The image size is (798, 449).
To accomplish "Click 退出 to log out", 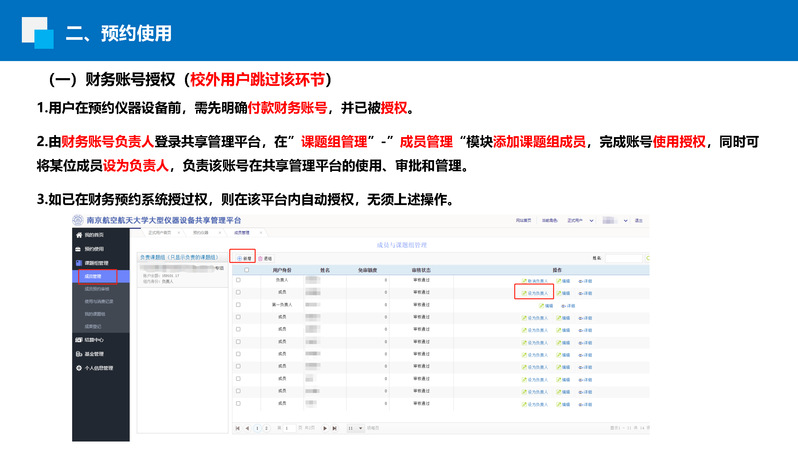I will coord(638,220).
